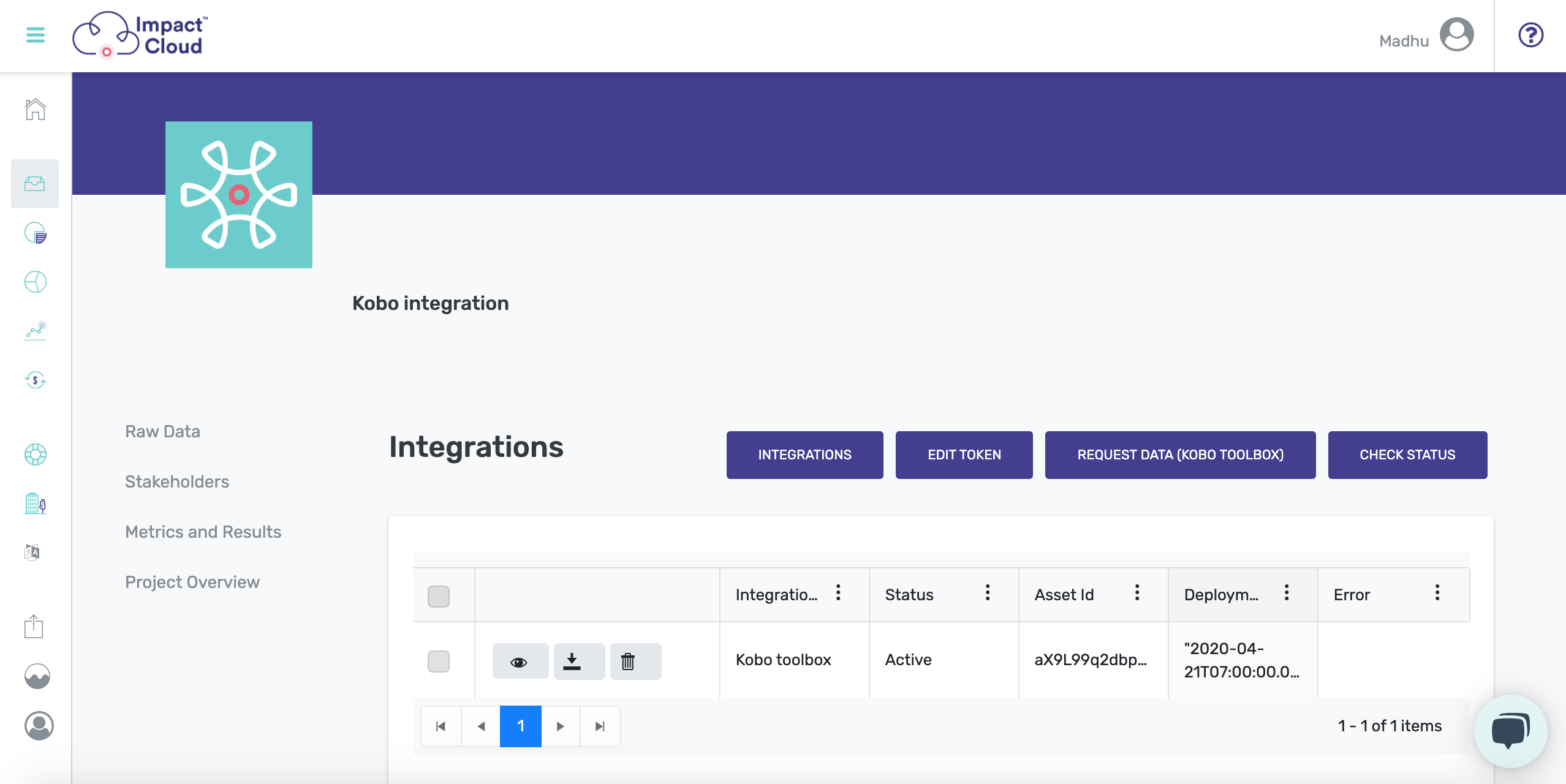Open the chat bubble widget
The width and height of the screenshot is (1566, 784).
tap(1511, 731)
